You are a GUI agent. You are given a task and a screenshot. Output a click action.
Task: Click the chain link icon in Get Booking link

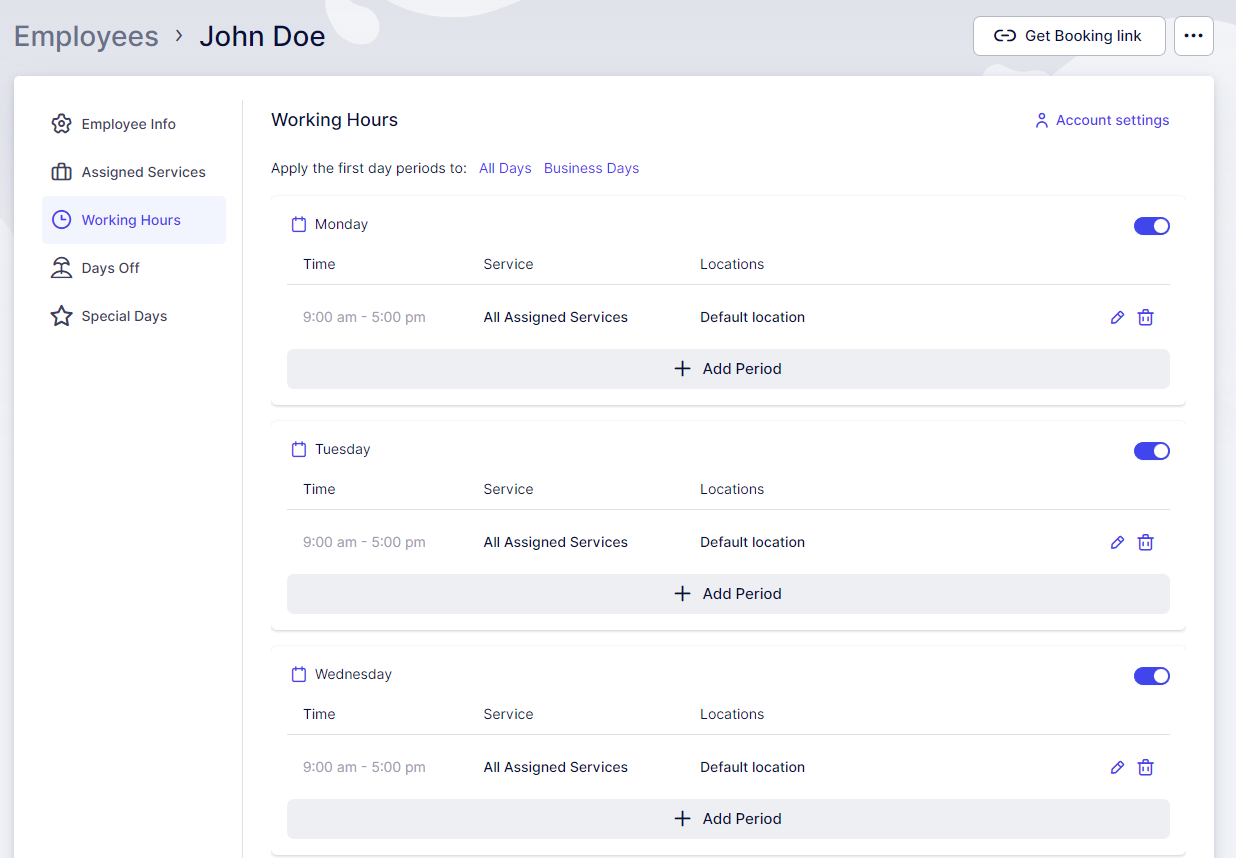pyautogui.click(x=1005, y=36)
